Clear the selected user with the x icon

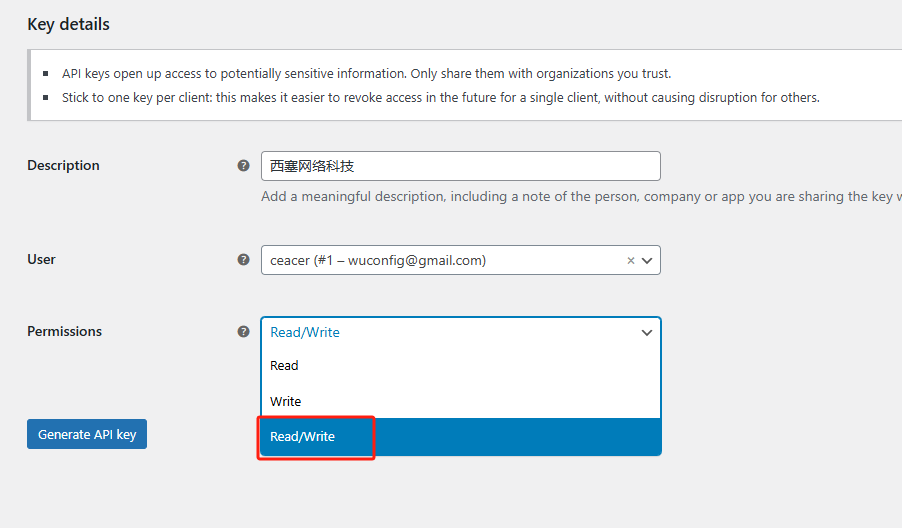tap(630, 261)
